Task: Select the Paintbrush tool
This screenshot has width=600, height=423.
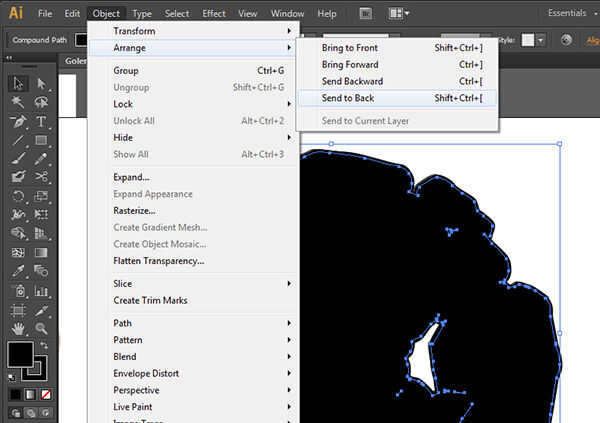Action: point(18,158)
